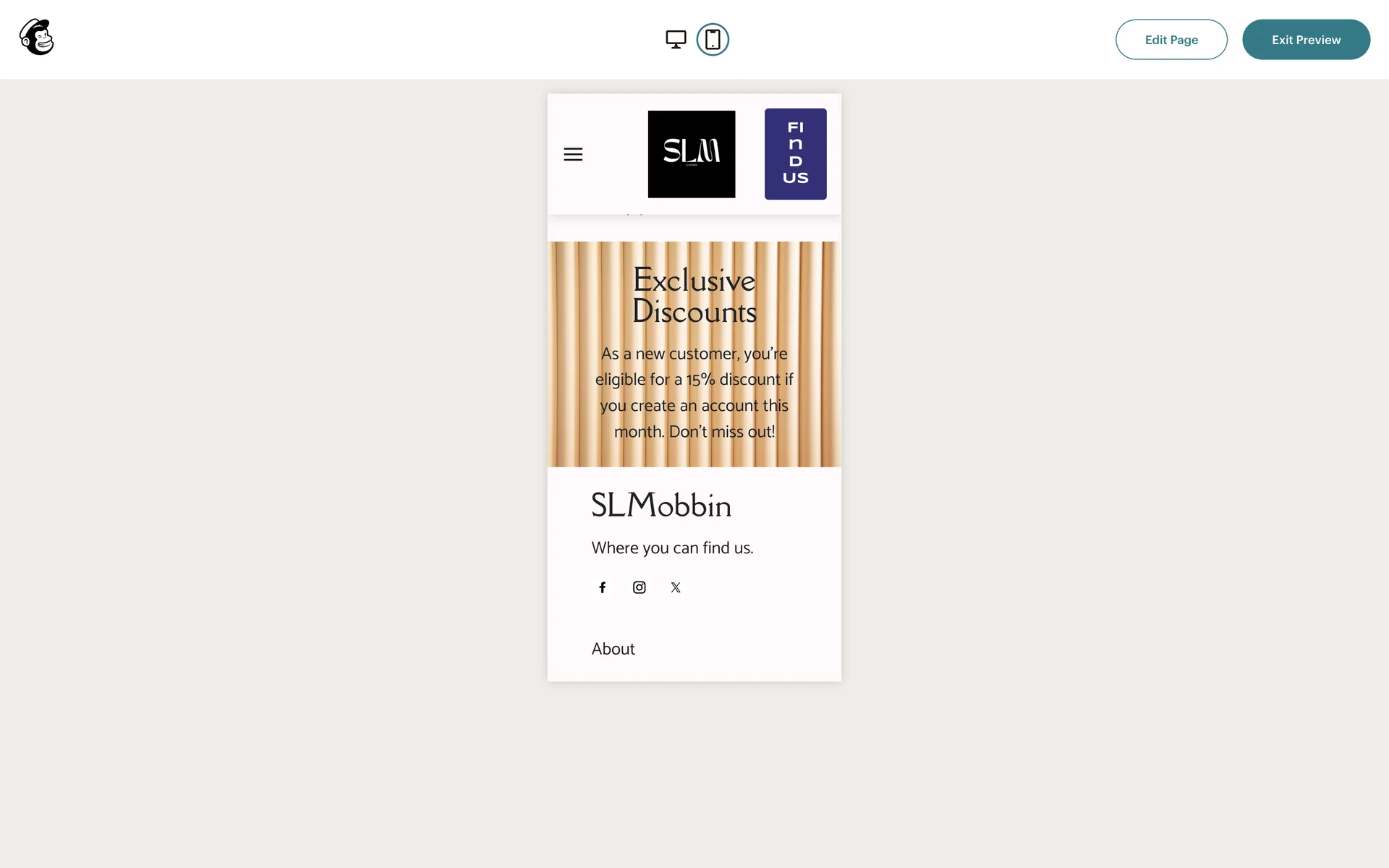1389x868 pixels.
Task: Click the 'you create an account this' line
Action: [694, 406]
